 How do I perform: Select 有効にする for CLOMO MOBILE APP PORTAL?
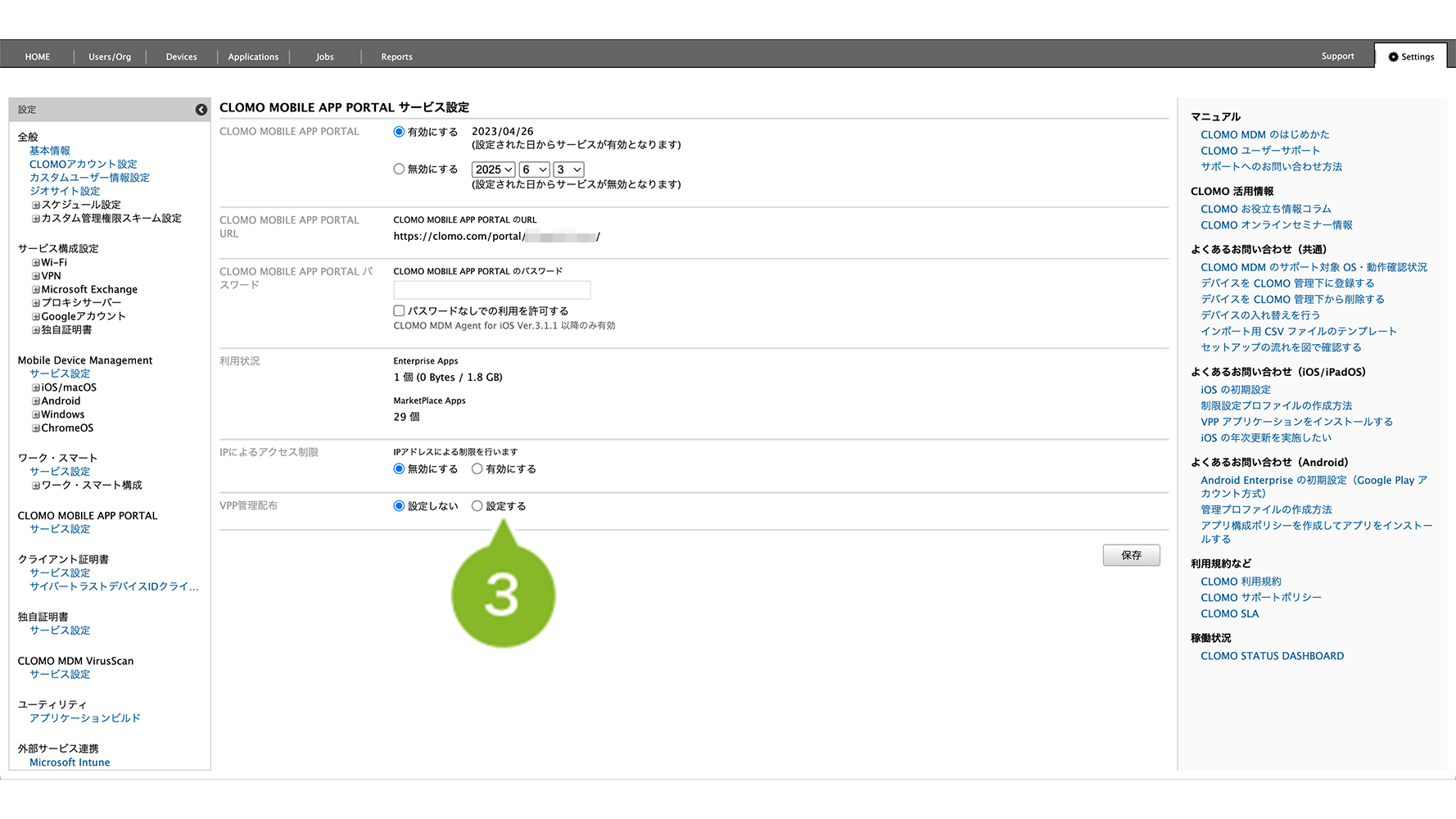pyautogui.click(x=399, y=132)
